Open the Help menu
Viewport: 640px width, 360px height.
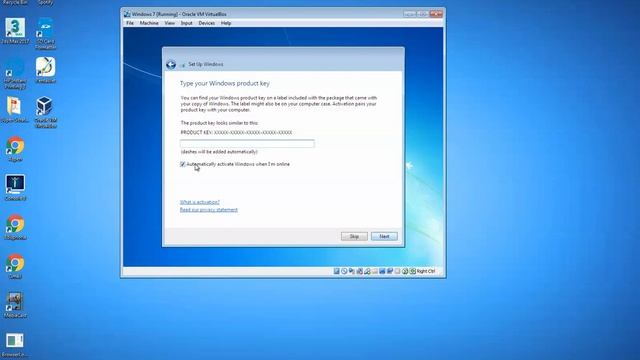point(226,23)
